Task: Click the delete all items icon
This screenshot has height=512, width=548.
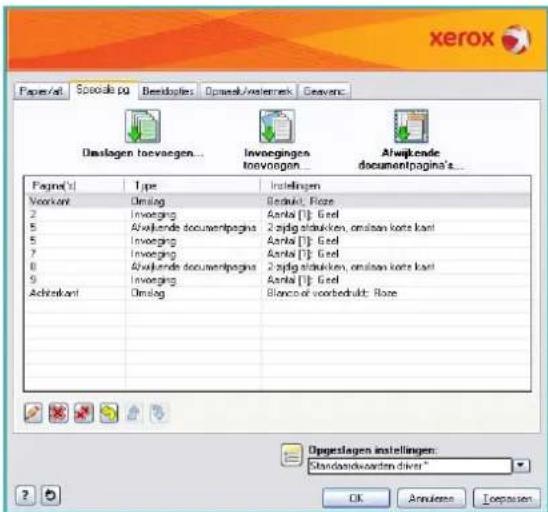Action: pos(84,413)
